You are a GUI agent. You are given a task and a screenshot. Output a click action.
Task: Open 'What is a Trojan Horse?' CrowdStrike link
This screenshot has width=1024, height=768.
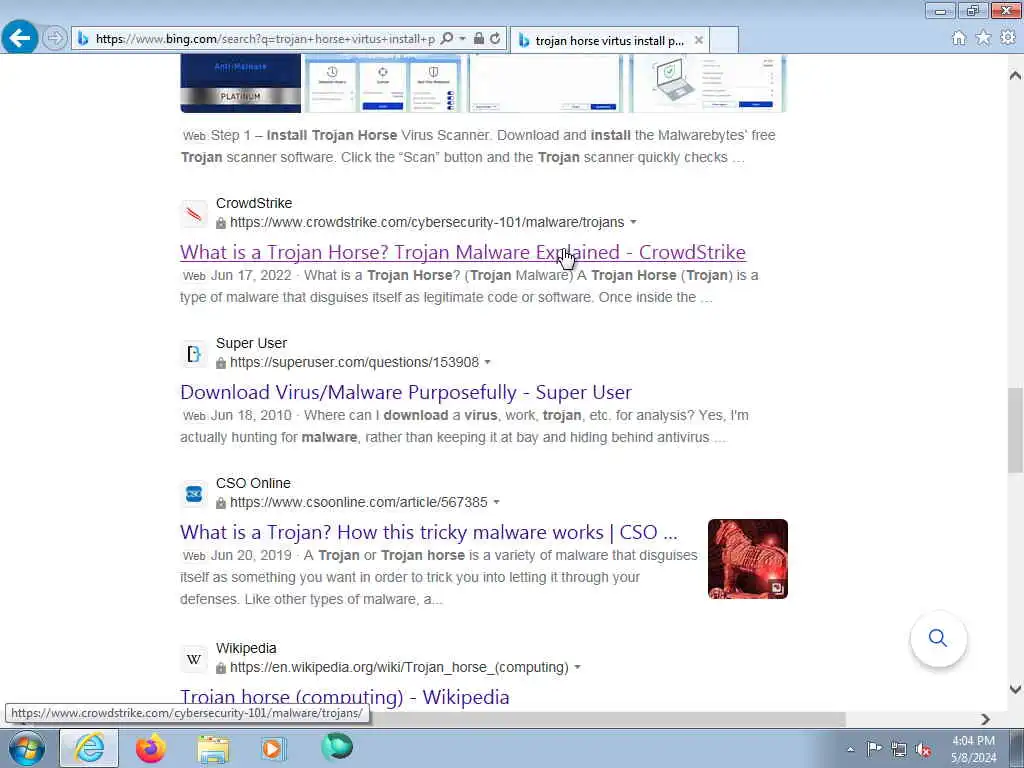[463, 252]
